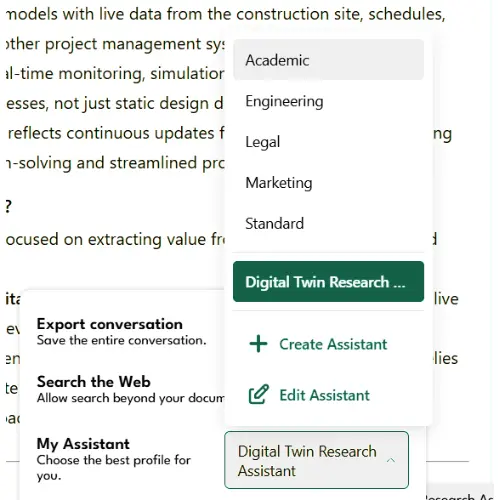Collapse the dropdown using the chevron arrow
Screen dimensions: 500x500
point(391,460)
